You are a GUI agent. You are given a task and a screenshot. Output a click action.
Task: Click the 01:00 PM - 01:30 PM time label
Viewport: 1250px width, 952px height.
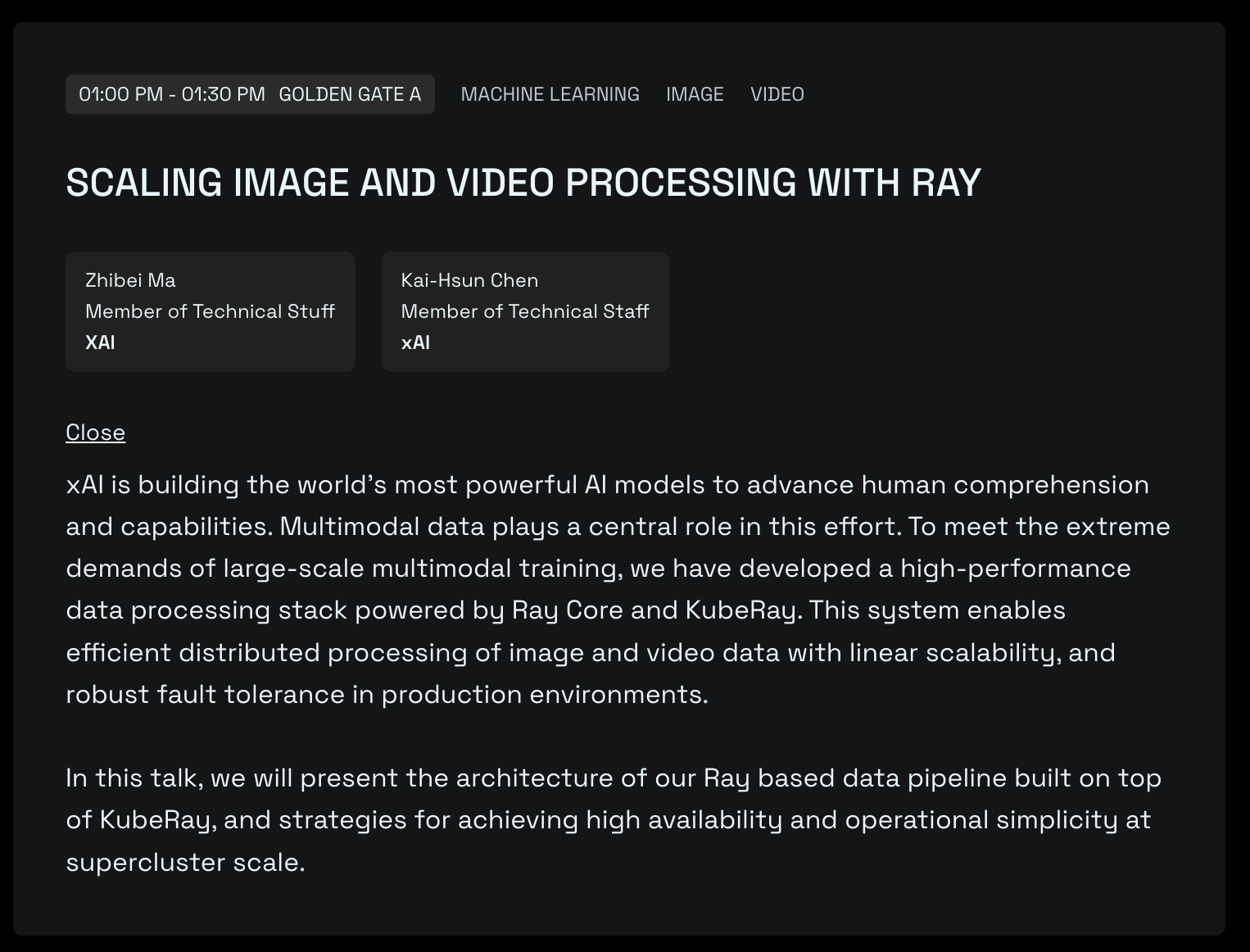point(172,94)
